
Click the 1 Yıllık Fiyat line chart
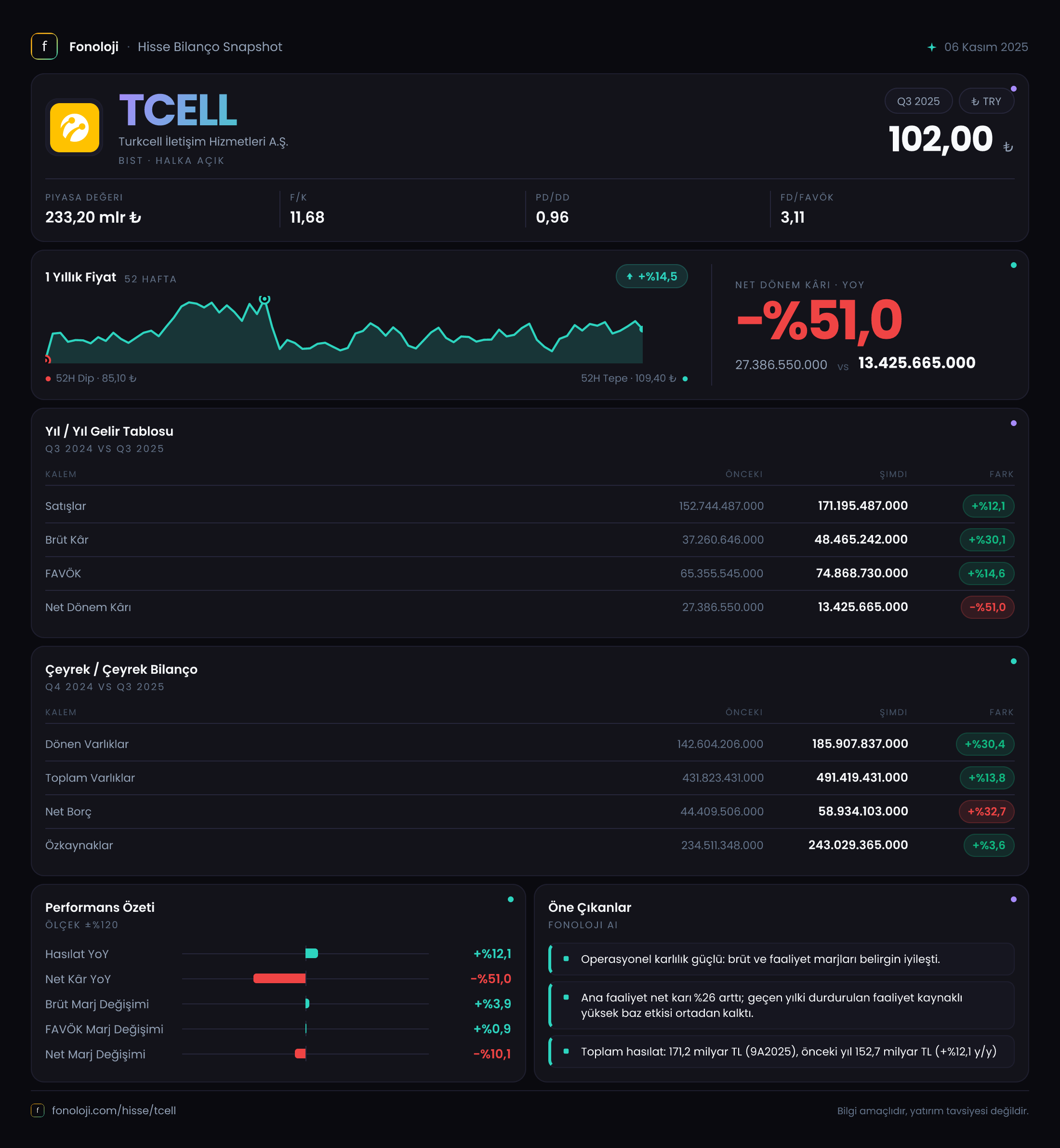pyautogui.click(x=344, y=330)
